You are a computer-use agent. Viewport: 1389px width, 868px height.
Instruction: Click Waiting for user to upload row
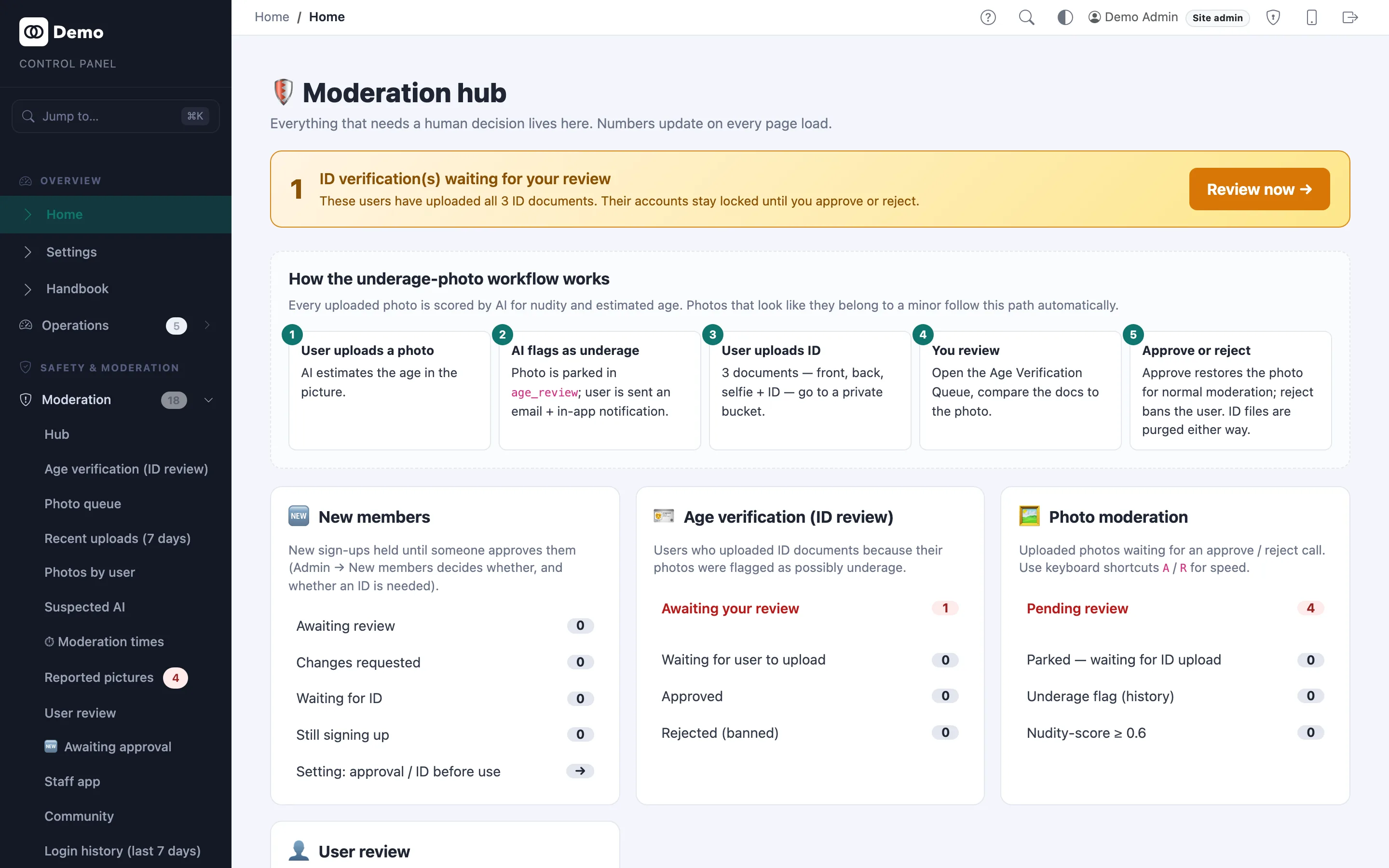click(x=810, y=660)
